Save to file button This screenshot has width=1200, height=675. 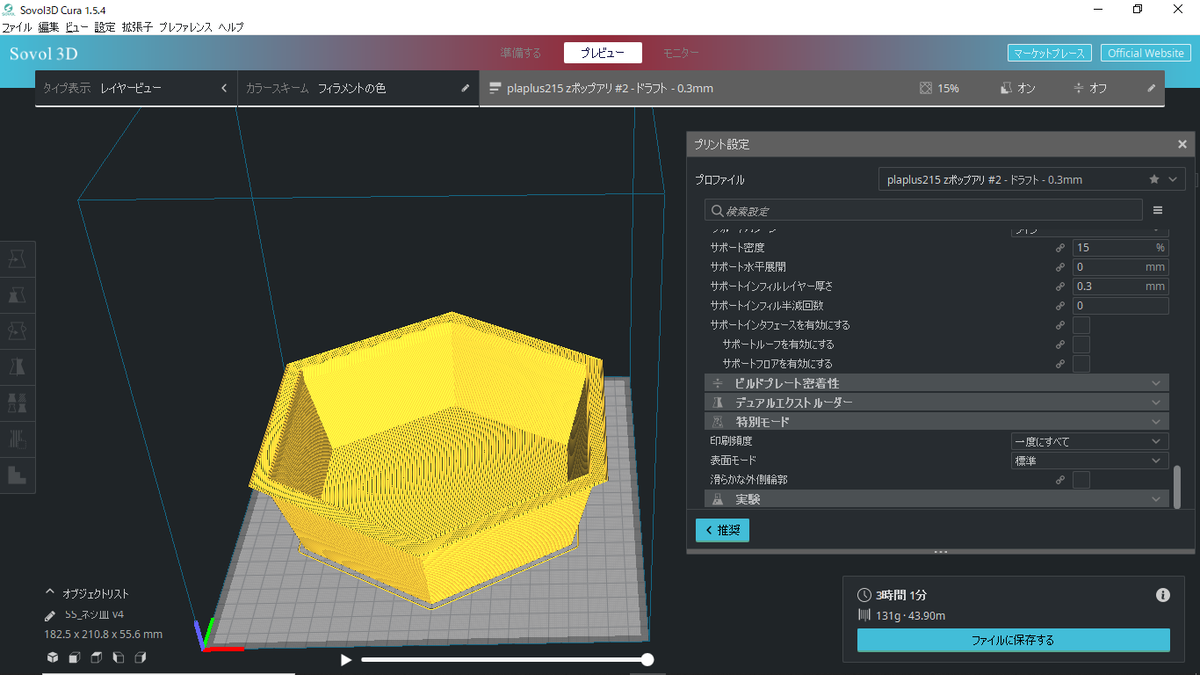coord(1013,640)
